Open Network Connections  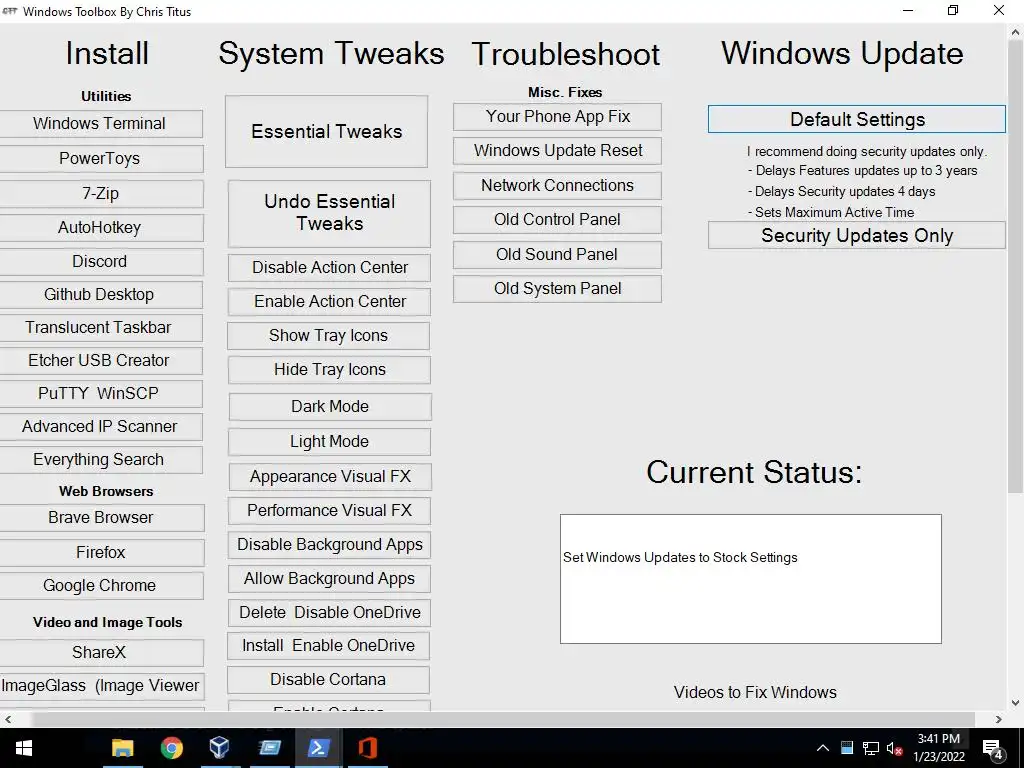tap(557, 185)
